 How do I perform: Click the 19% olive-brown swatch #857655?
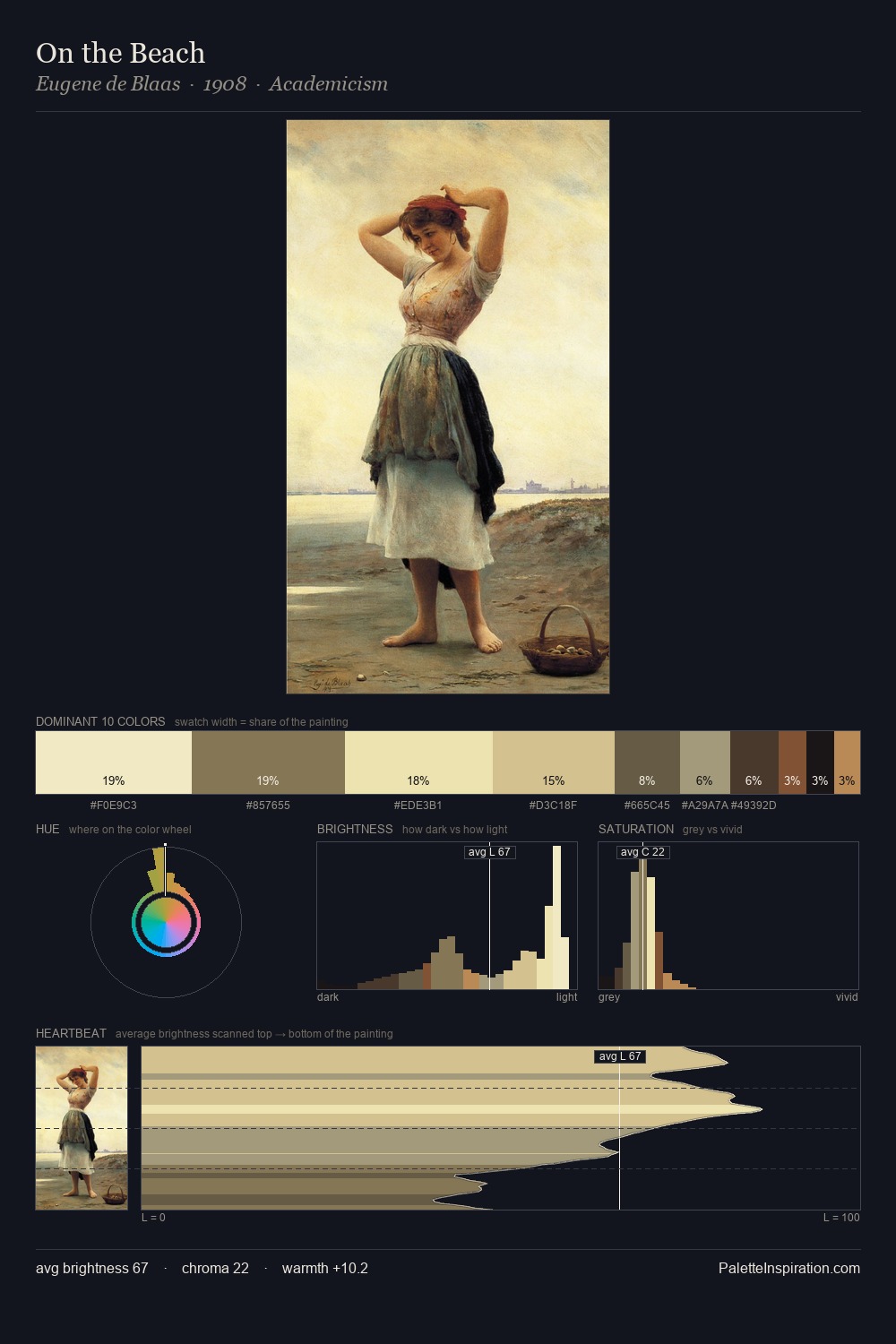click(268, 762)
